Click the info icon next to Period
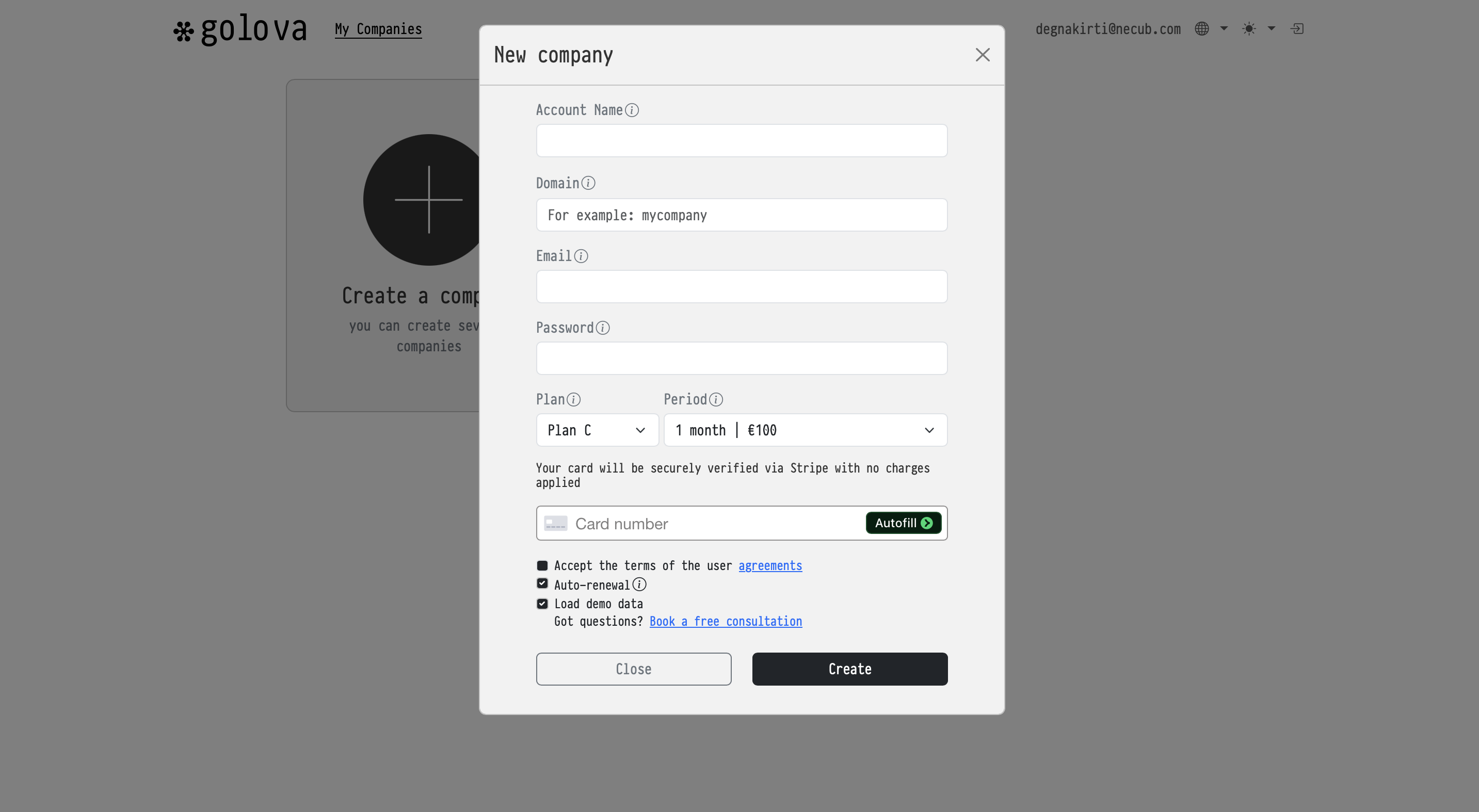 [715, 399]
